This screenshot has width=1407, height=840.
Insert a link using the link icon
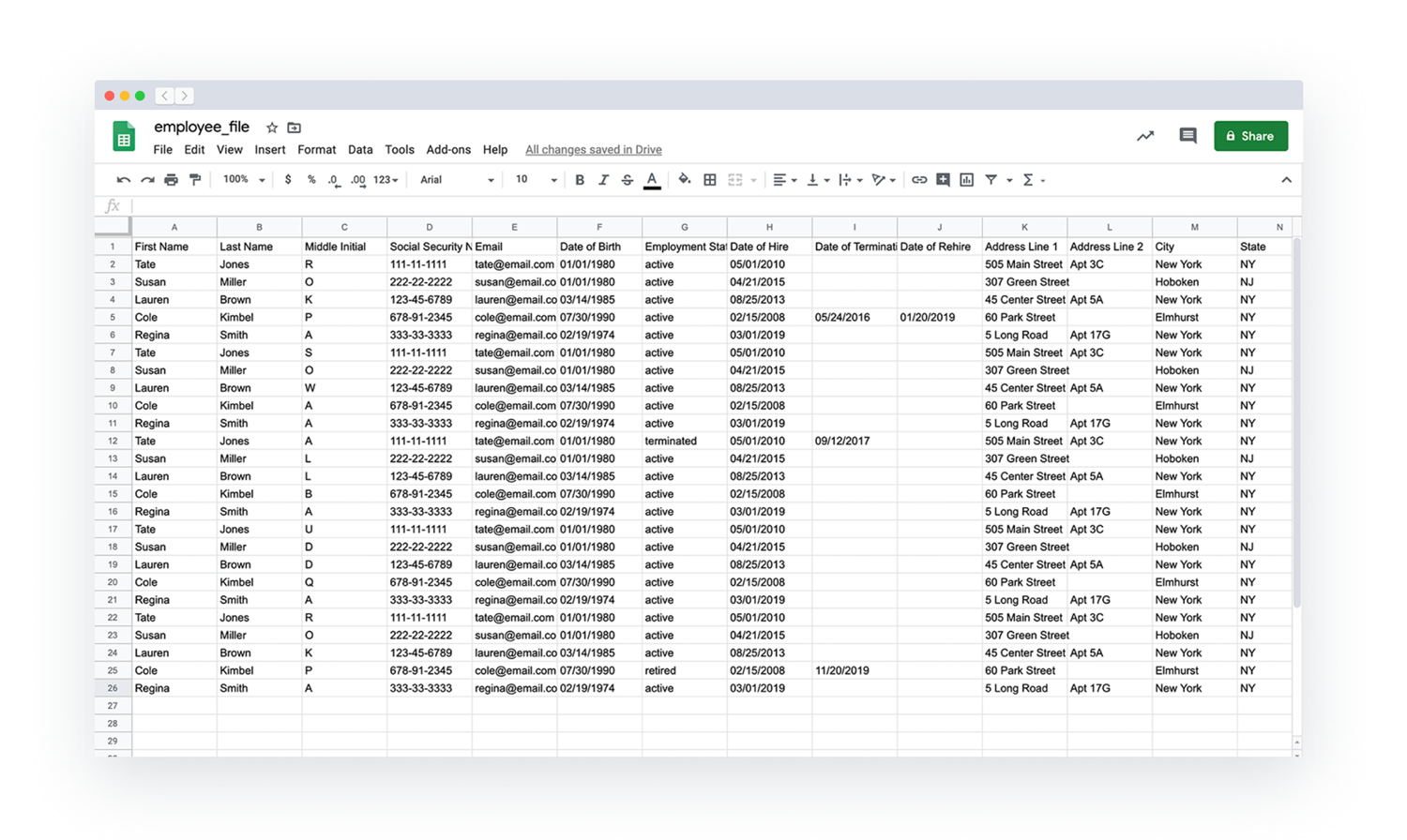pyautogui.click(x=919, y=179)
